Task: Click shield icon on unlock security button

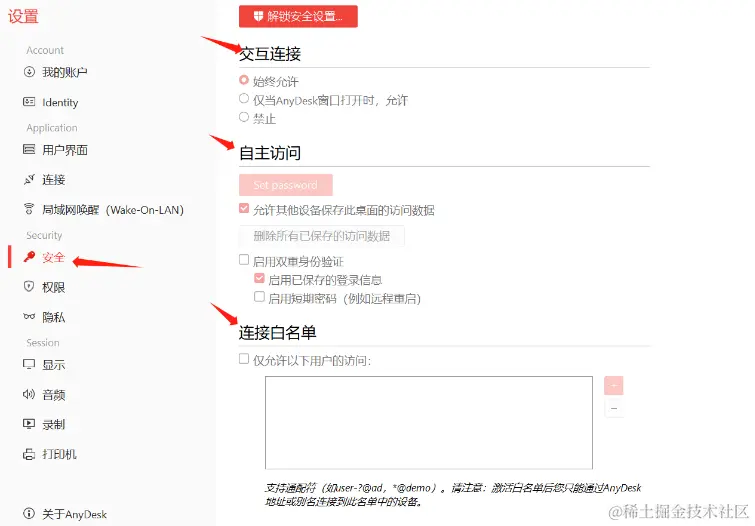Action: coord(259,16)
